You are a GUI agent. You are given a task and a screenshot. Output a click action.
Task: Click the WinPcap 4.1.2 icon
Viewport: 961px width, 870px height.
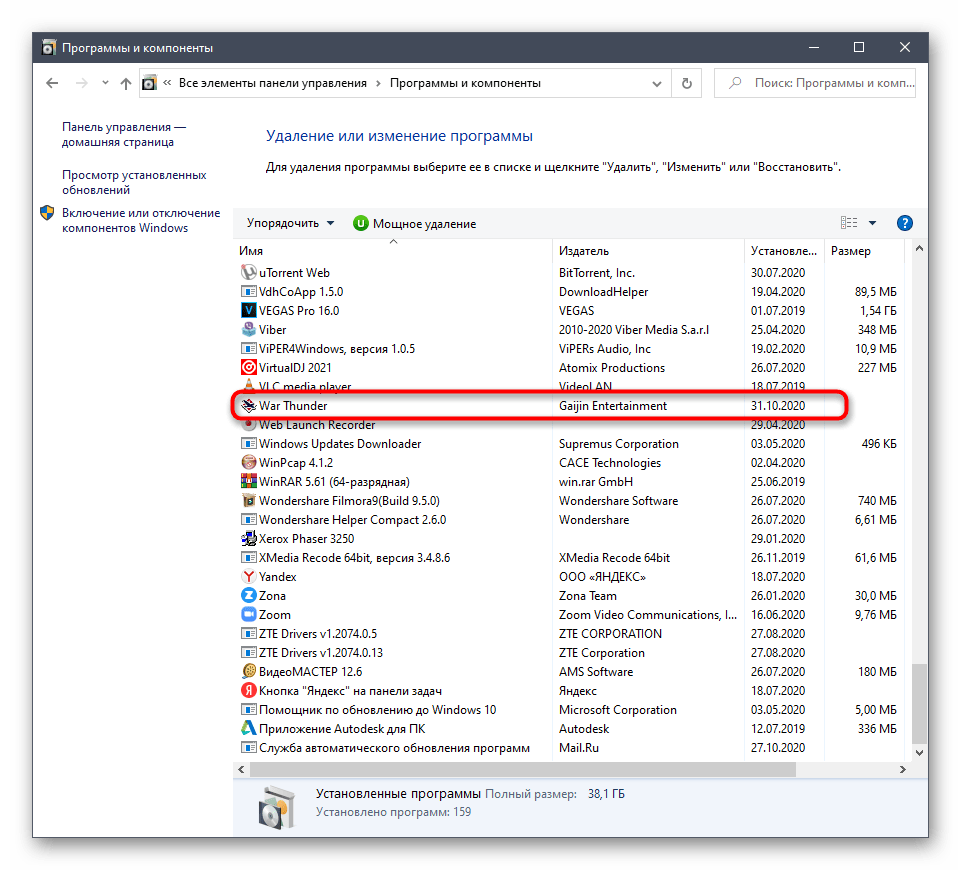click(249, 463)
